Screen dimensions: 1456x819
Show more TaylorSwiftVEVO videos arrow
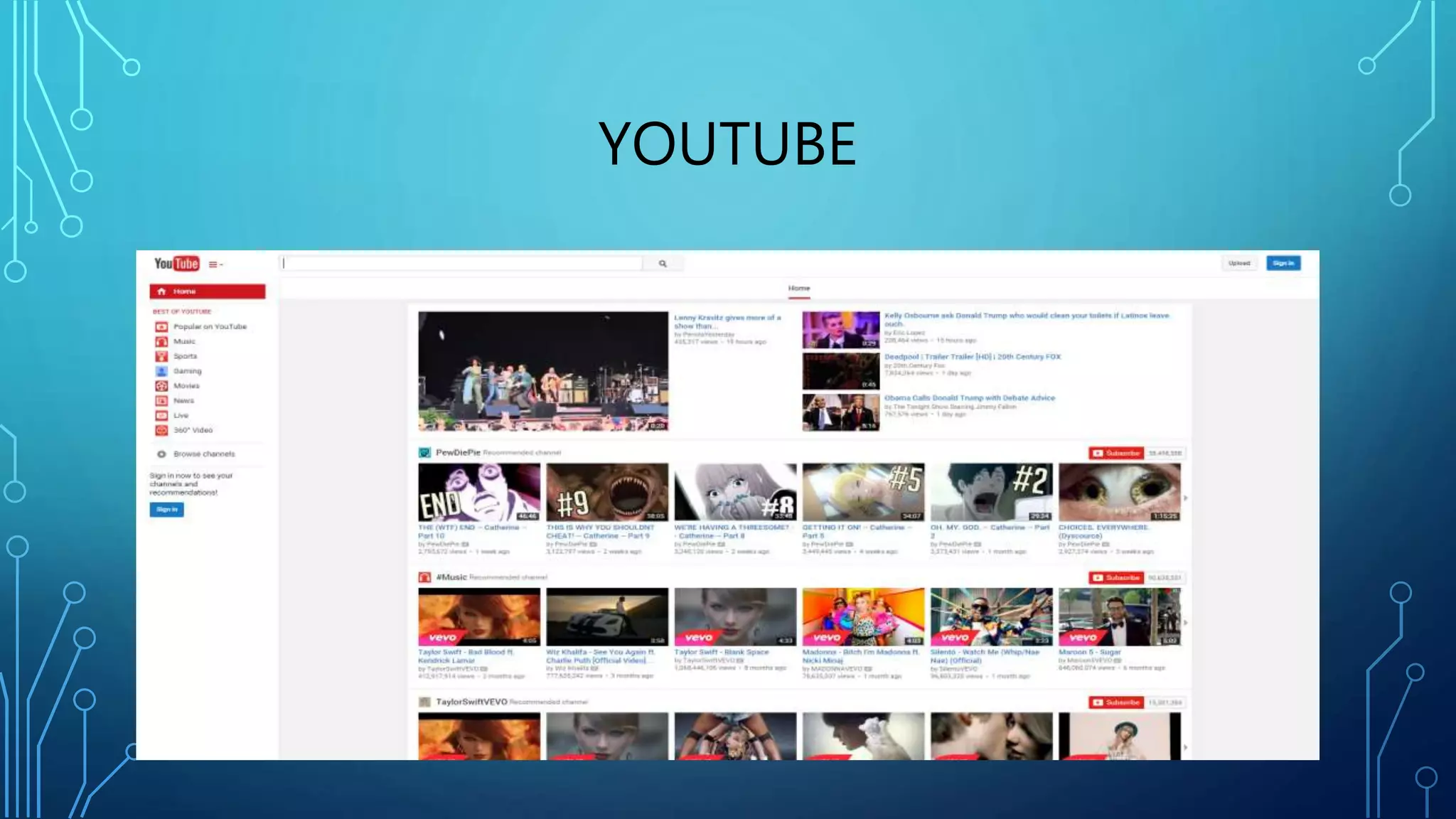[1185, 746]
